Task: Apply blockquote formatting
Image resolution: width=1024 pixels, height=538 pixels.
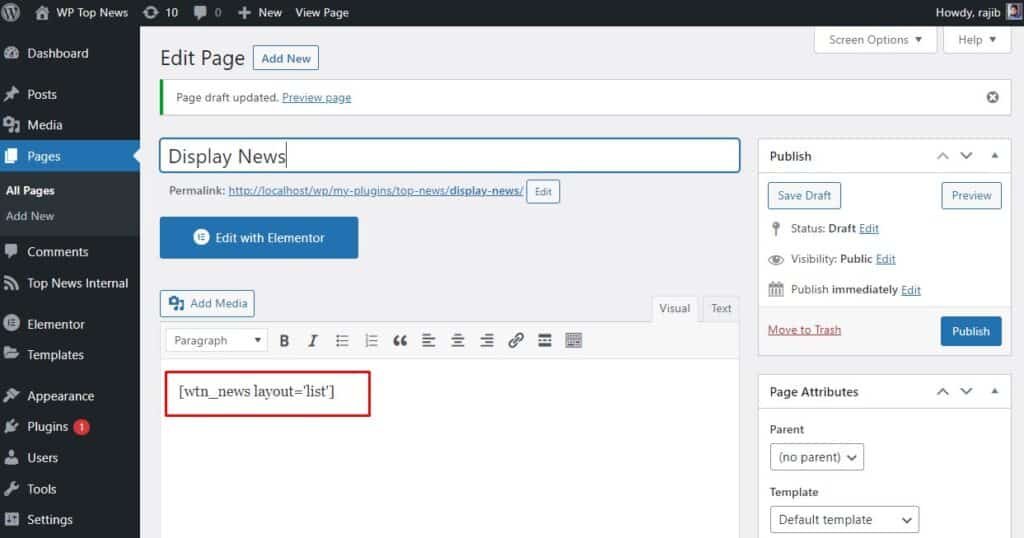Action: point(400,341)
